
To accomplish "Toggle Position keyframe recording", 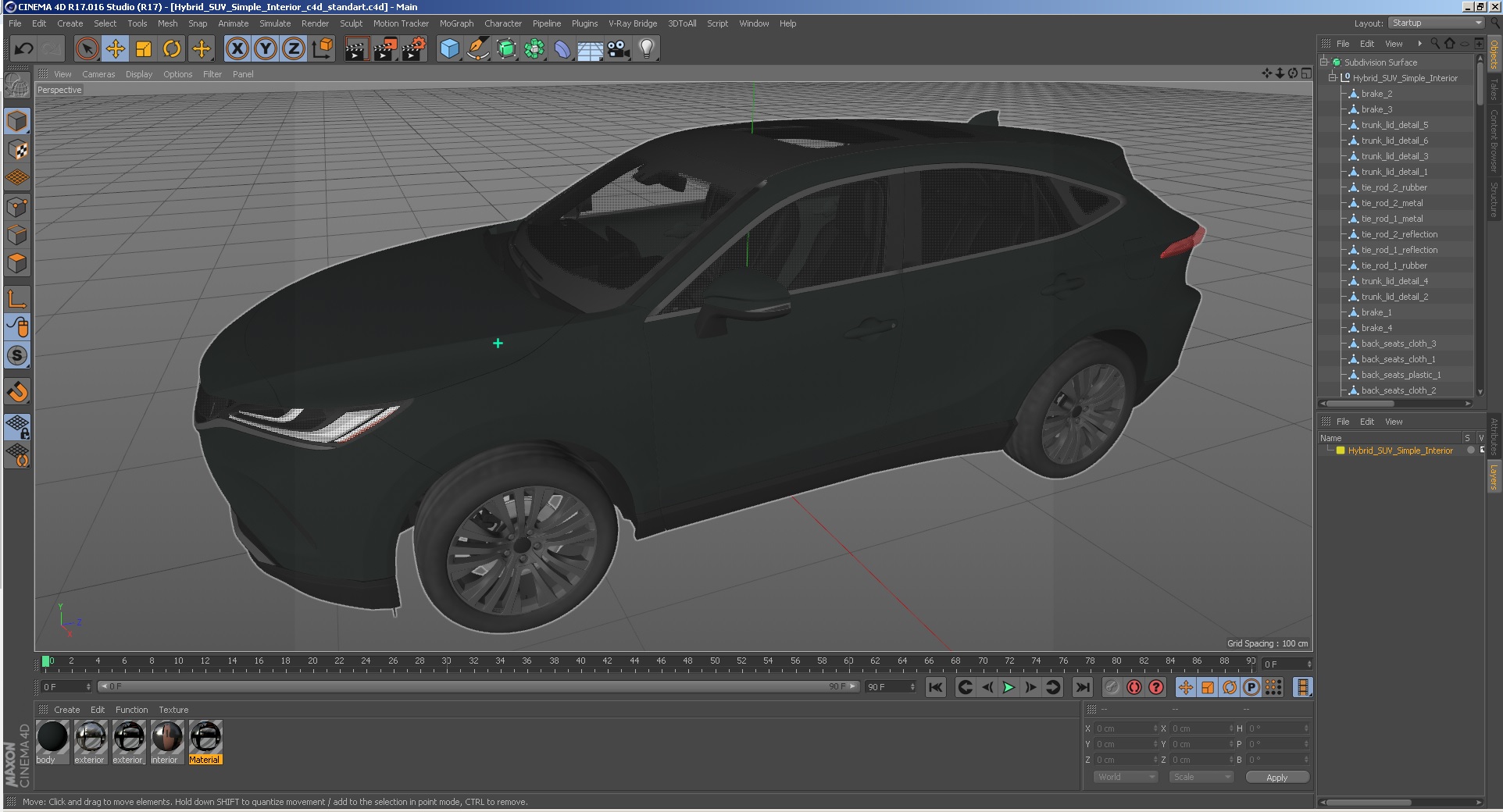I will [1186, 687].
